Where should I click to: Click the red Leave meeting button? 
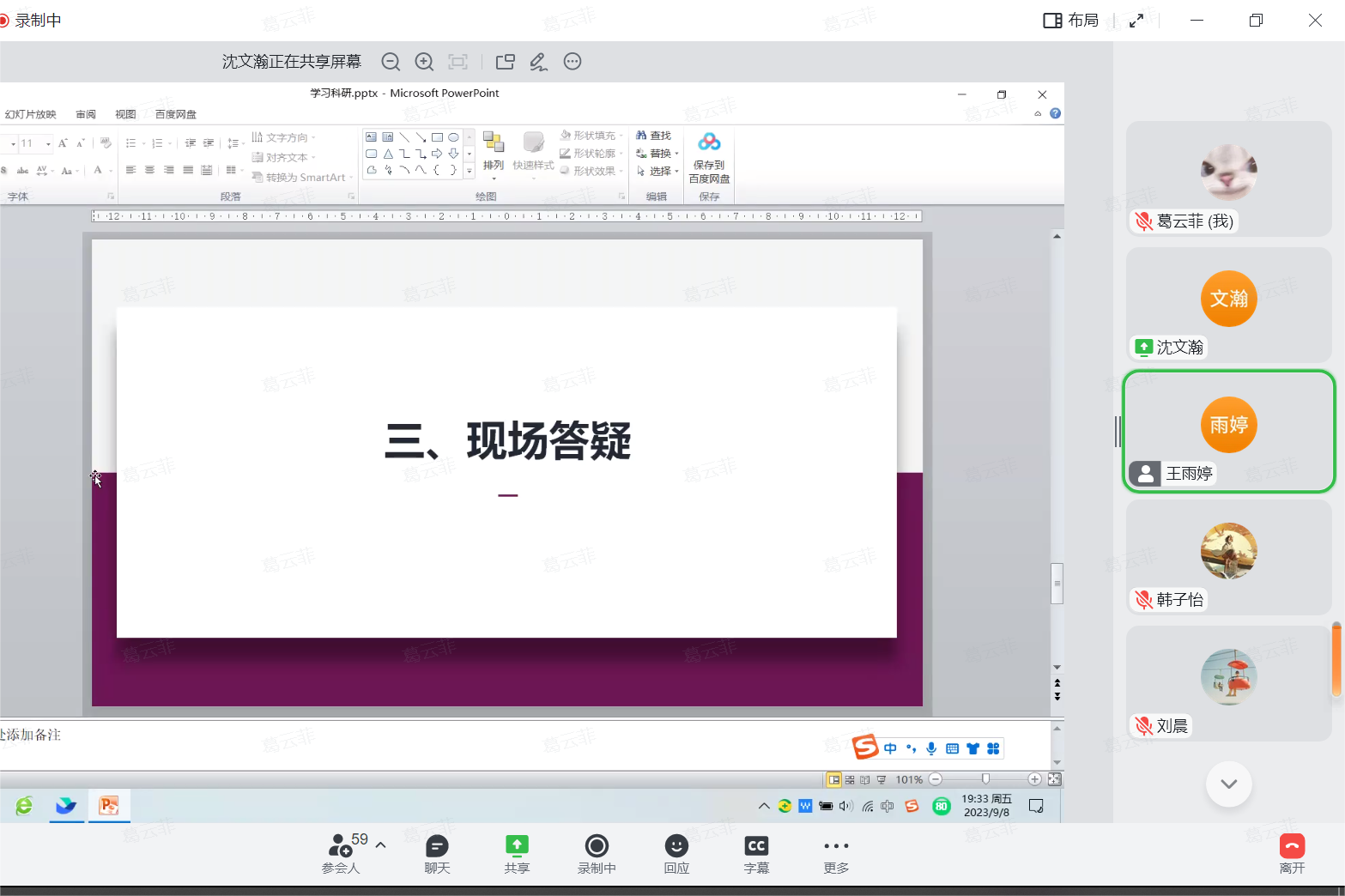pos(1292,846)
